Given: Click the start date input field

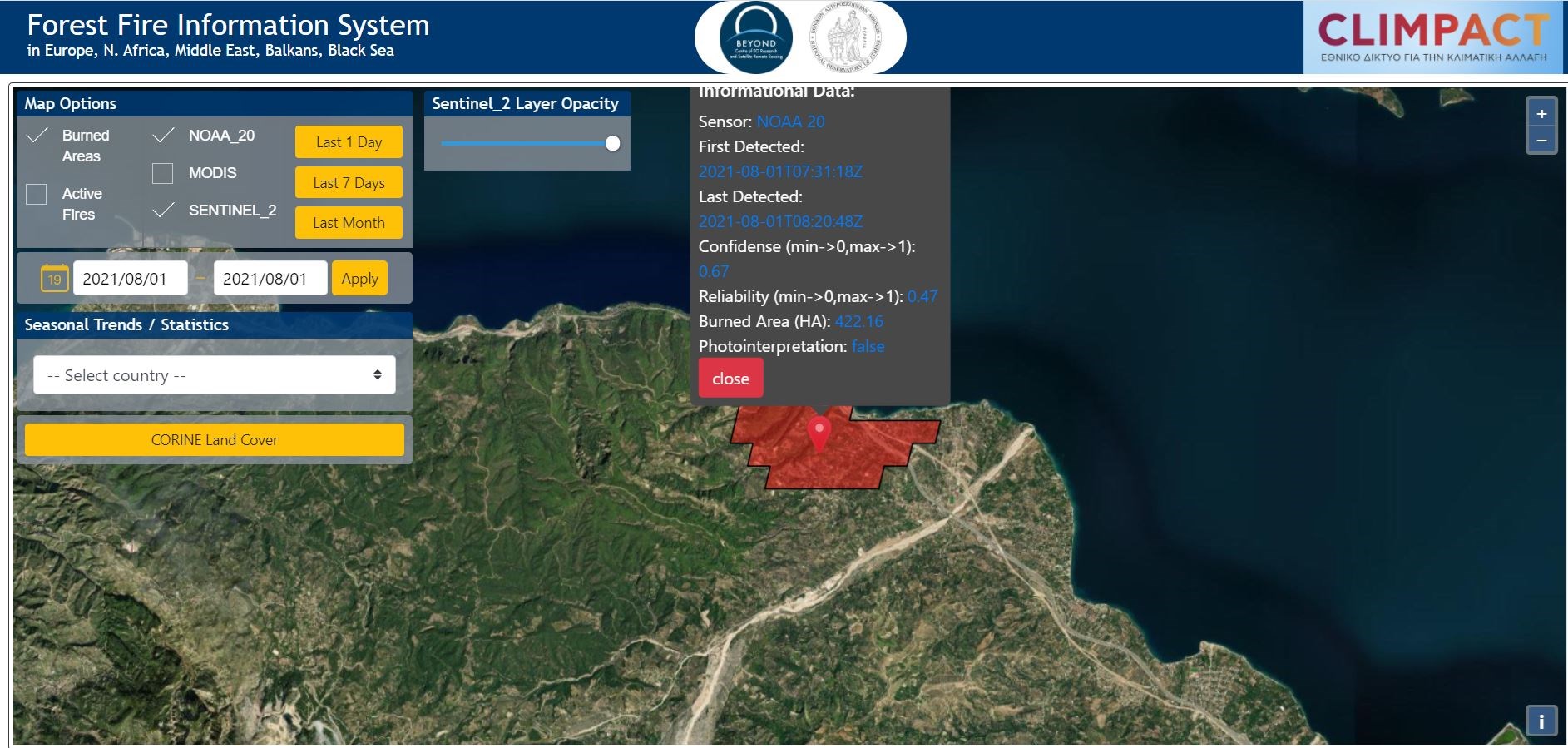Looking at the screenshot, I should click(130, 279).
